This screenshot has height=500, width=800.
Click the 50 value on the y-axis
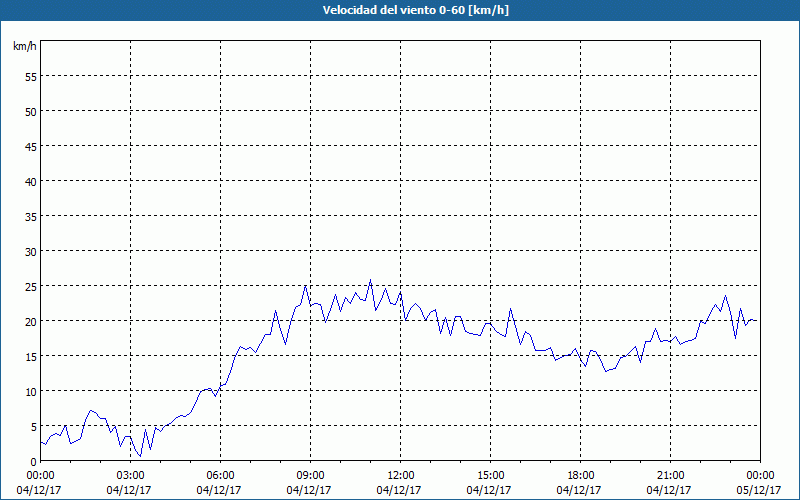pyautogui.click(x=31, y=111)
